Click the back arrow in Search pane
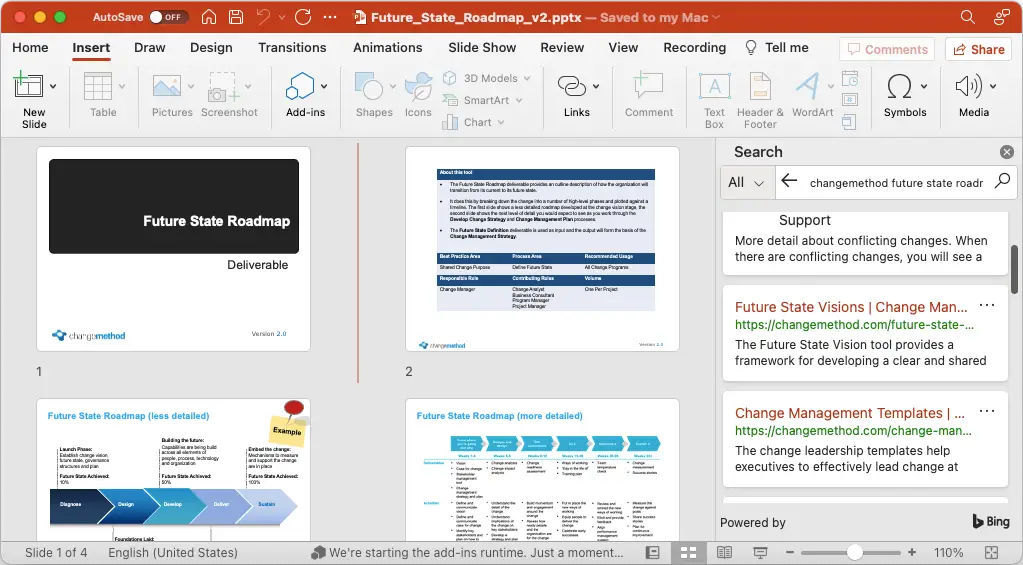The height and width of the screenshot is (565, 1023). tap(789, 181)
